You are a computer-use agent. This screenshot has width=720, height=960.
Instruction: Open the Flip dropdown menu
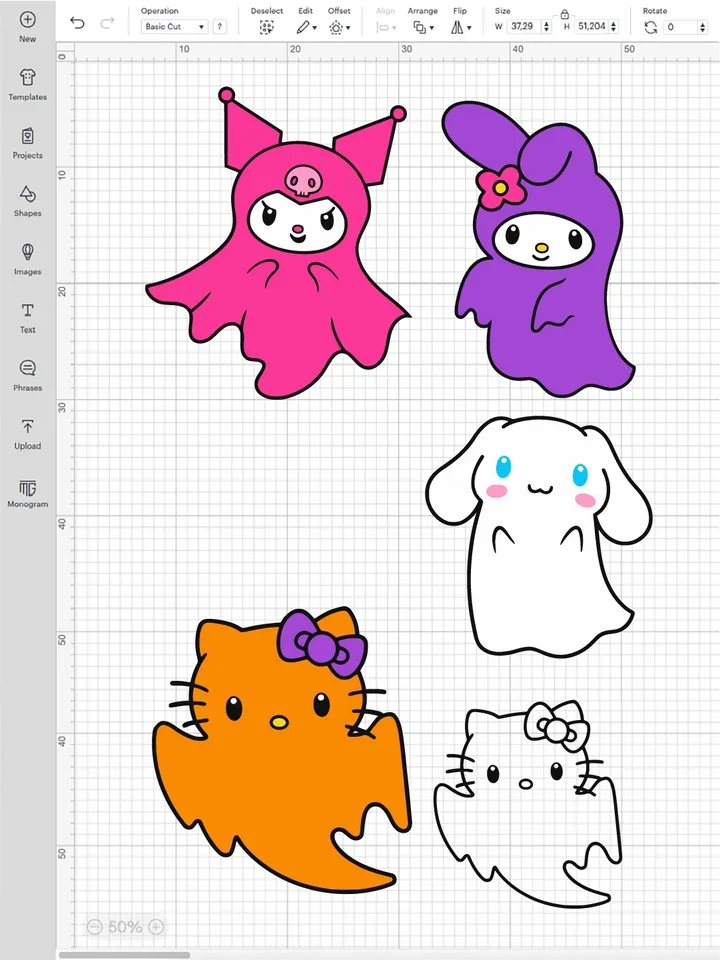pos(459,28)
